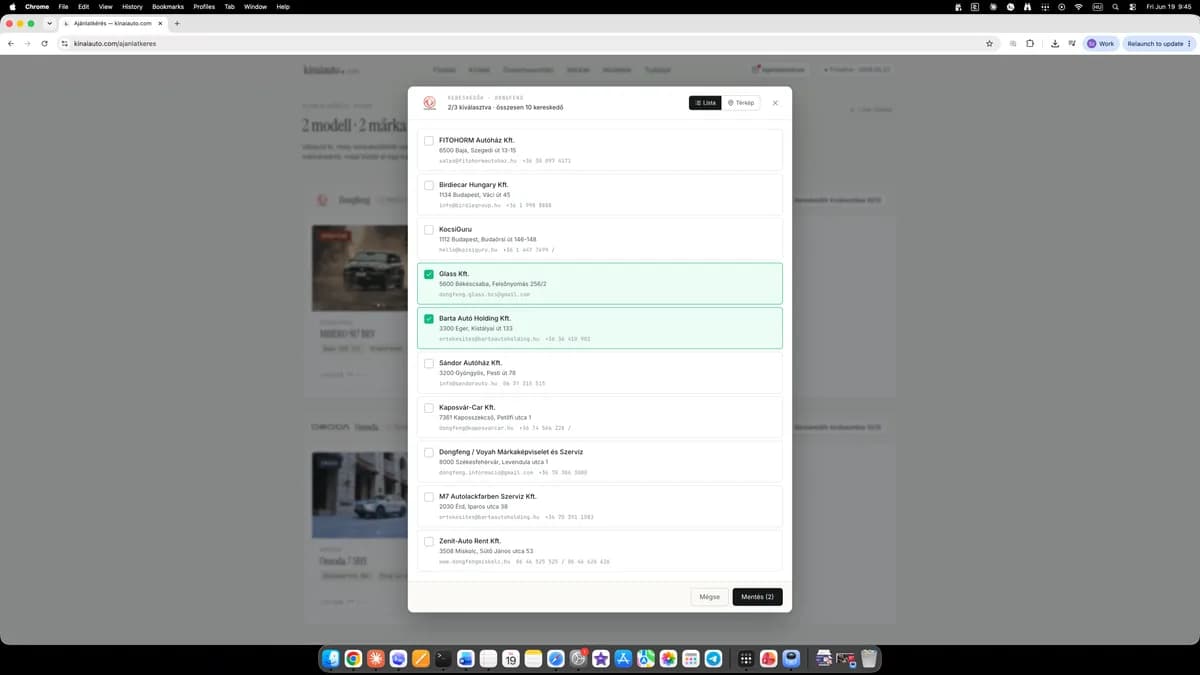
Task: Open the Edit menu
Action: tap(83, 6)
